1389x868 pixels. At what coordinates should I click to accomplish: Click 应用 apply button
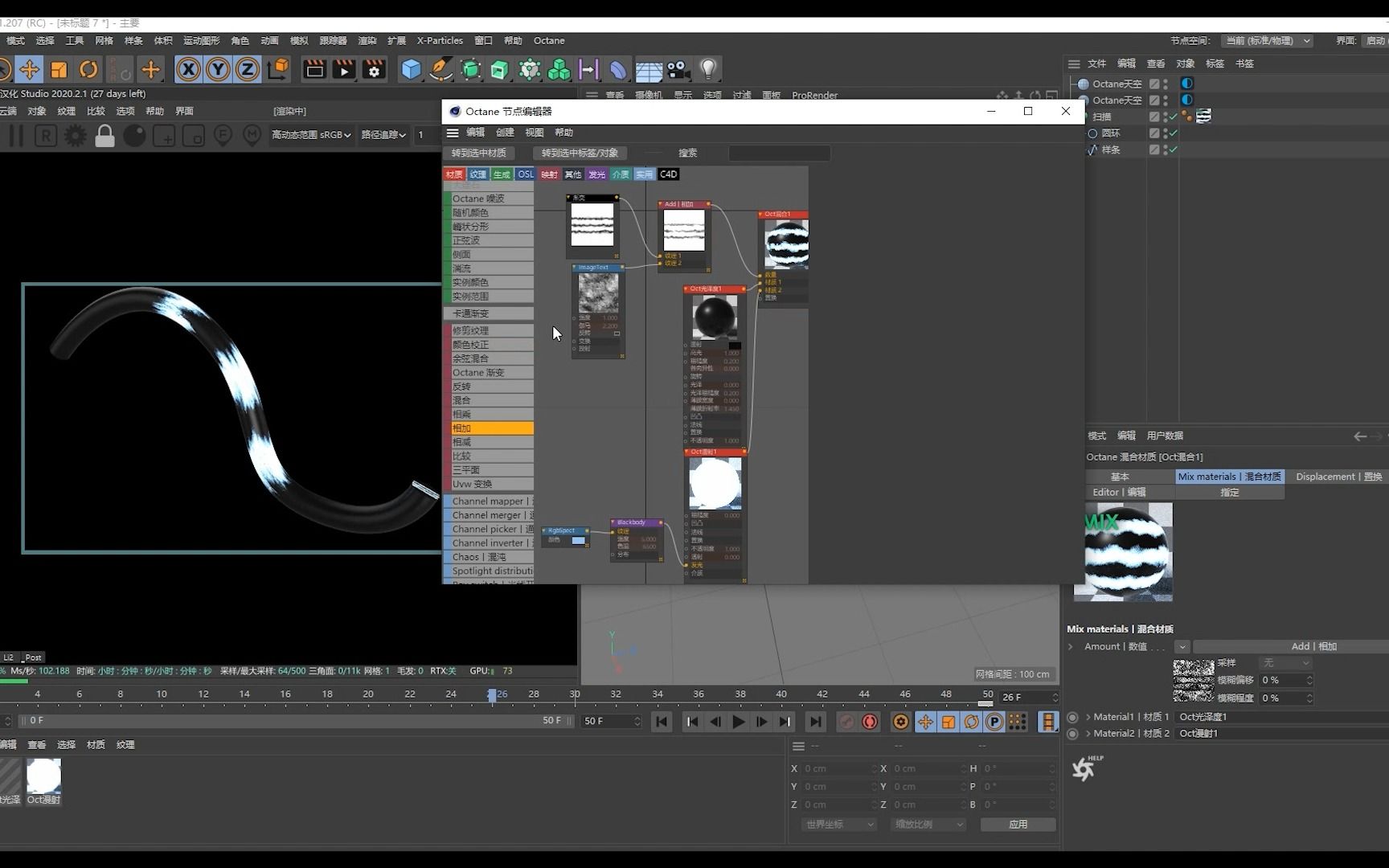[x=1018, y=825]
